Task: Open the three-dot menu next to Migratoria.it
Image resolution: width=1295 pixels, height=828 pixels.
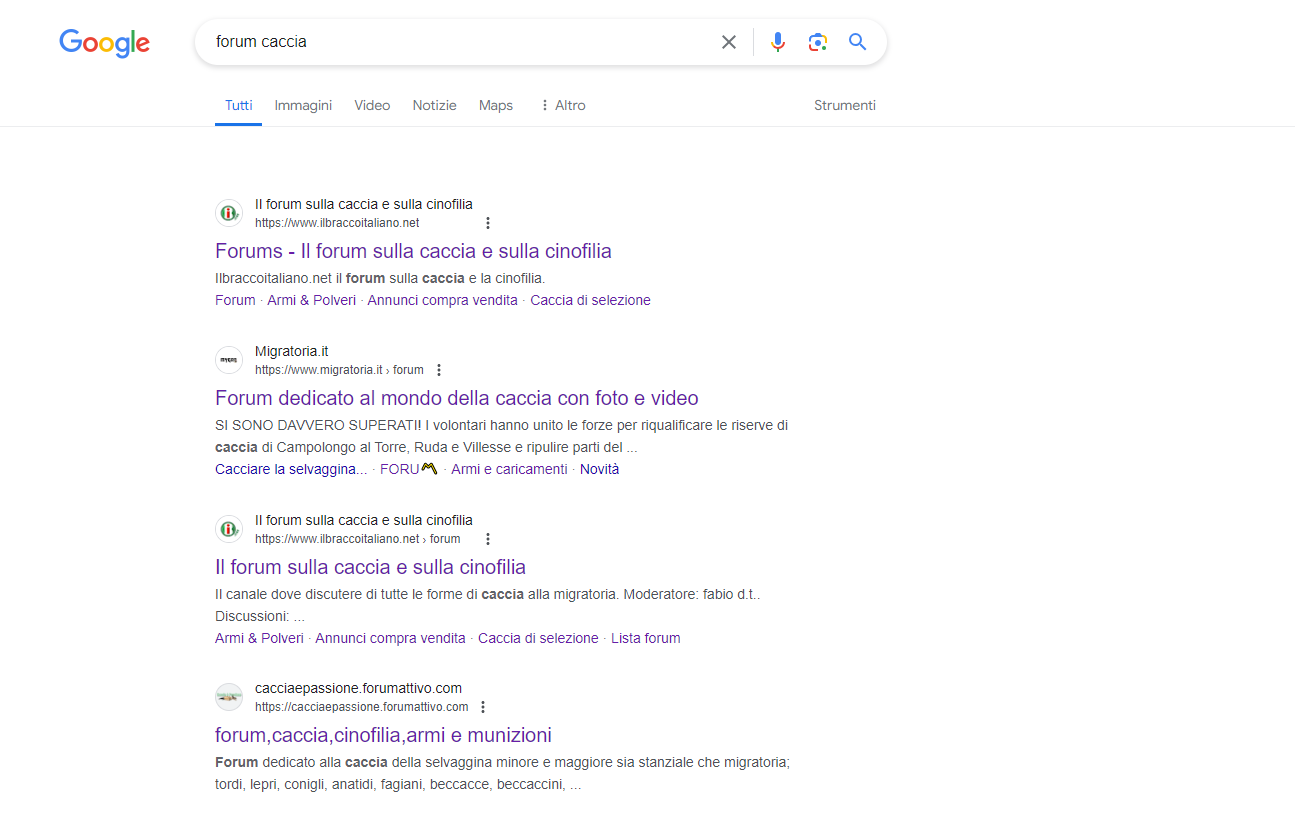Action: point(439,368)
